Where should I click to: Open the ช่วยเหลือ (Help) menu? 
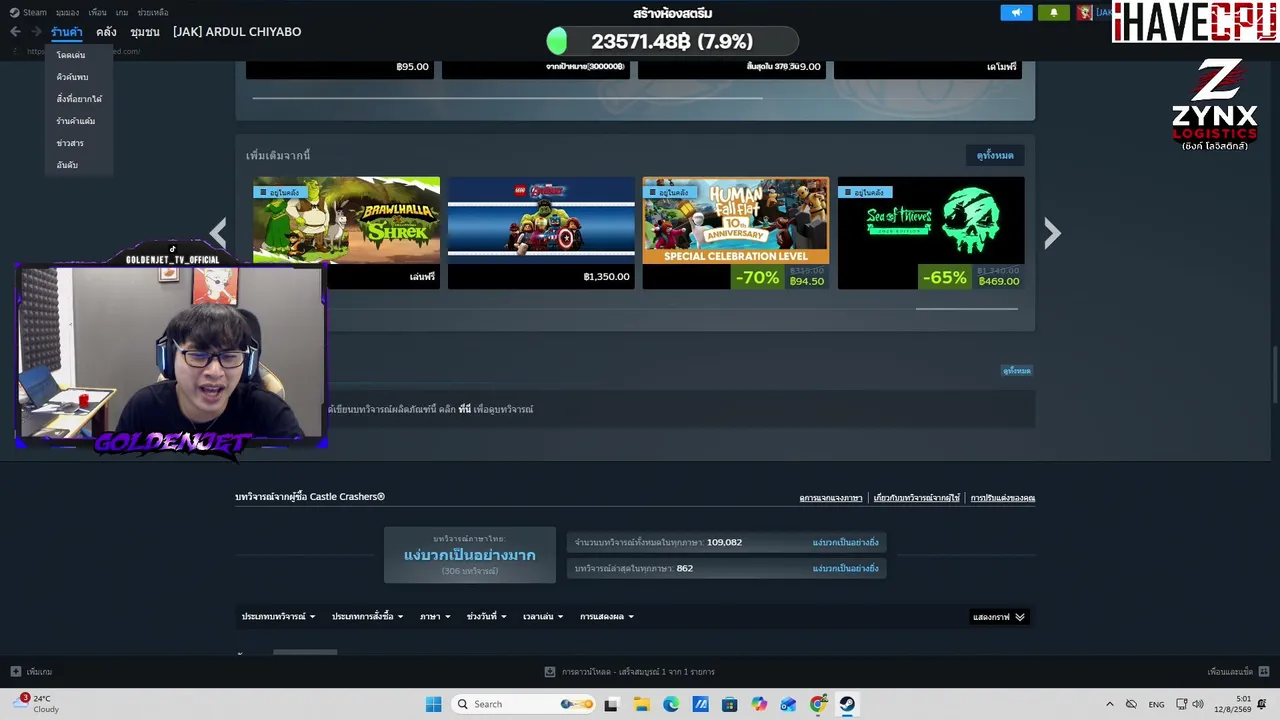point(153,13)
